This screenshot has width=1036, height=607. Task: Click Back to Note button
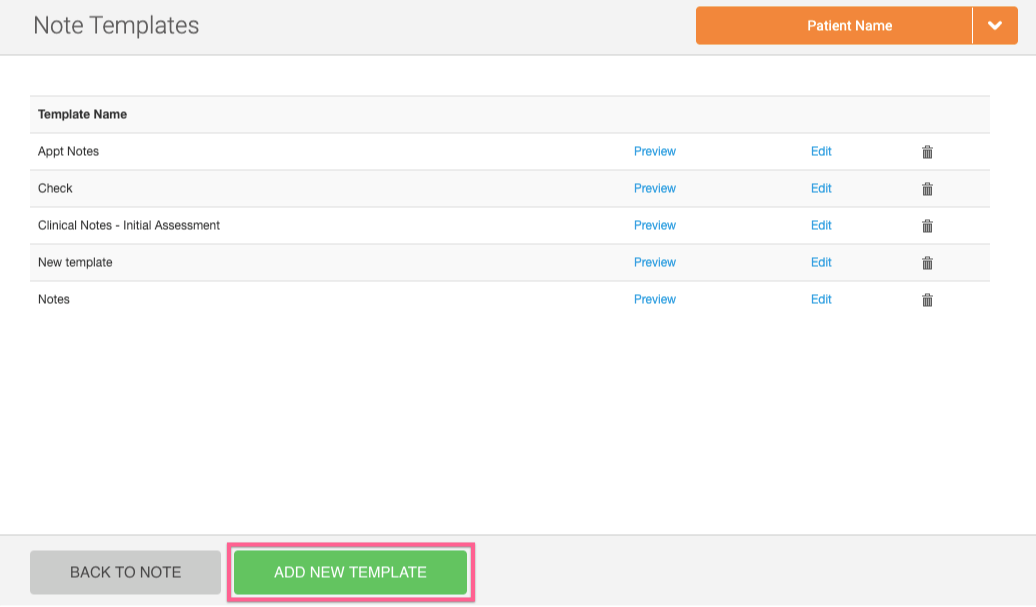(126, 572)
